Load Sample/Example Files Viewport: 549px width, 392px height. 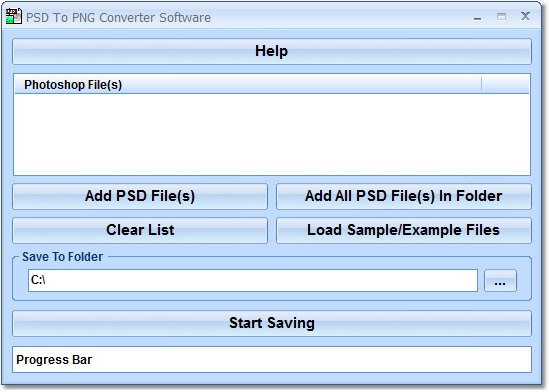(404, 230)
